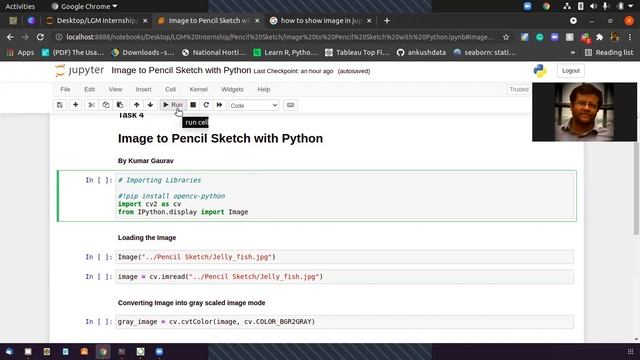Image resolution: width=640 pixels, height=360 pixels.
Task: Open the seaborn bookmark
Action: pos(484,52)
